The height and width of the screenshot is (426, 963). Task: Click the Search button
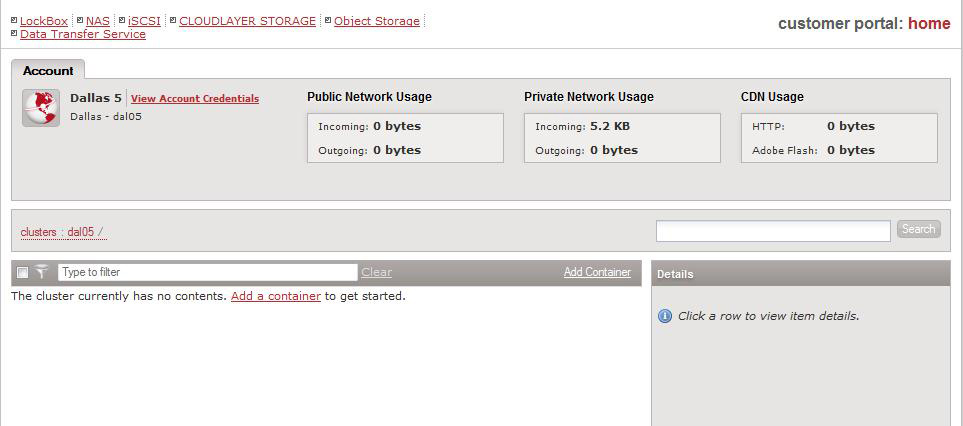(919, 229)
